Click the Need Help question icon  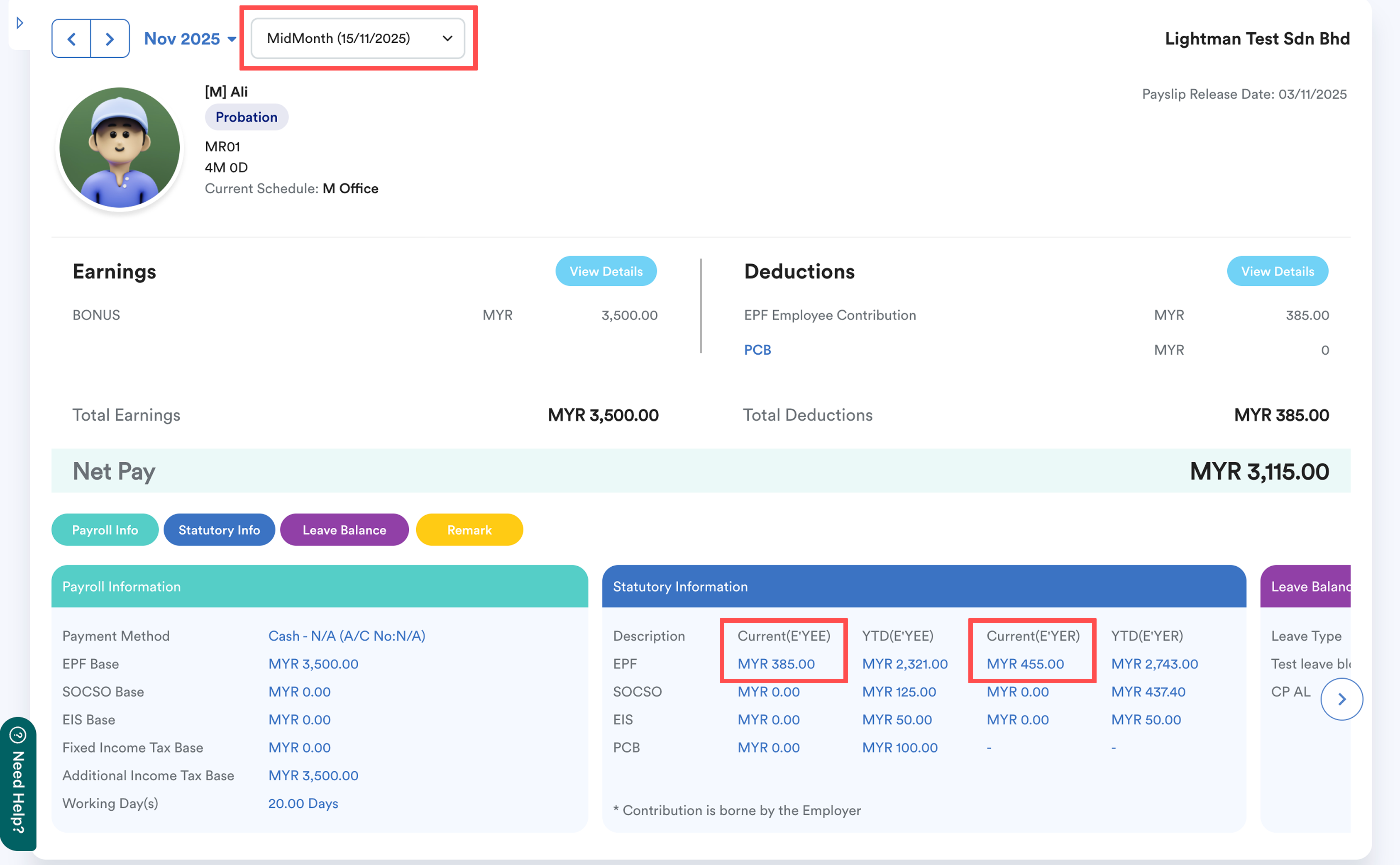18,735
